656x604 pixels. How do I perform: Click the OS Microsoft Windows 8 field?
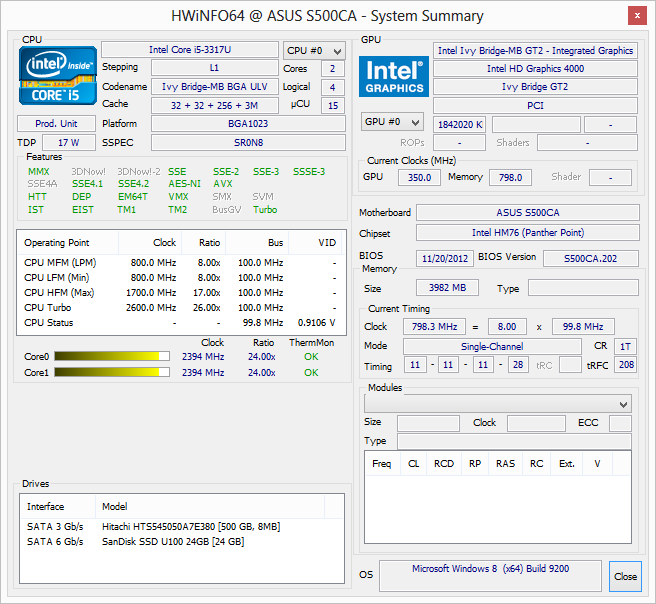[x=490, y=576]
